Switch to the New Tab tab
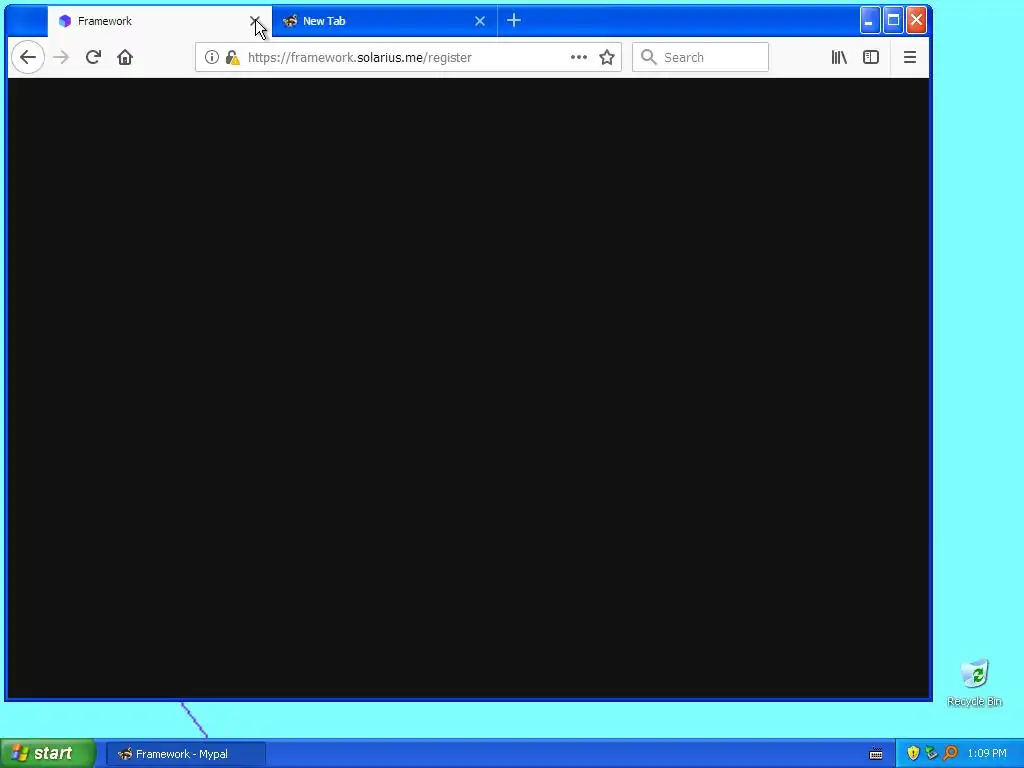The width and height of the screenshot is (1024, 768). pos(384,21)
